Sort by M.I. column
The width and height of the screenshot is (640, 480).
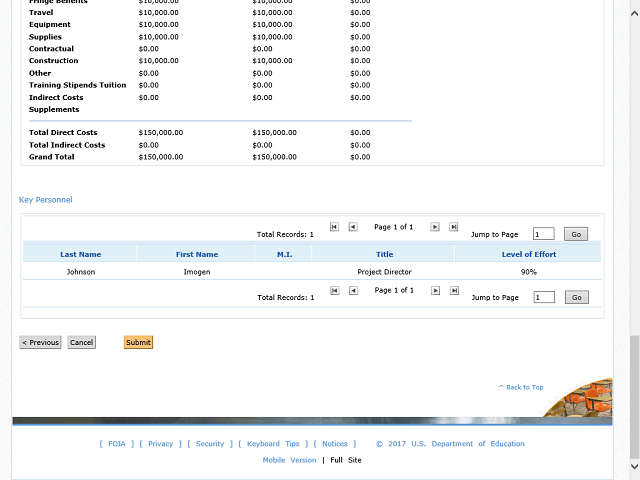284,254
